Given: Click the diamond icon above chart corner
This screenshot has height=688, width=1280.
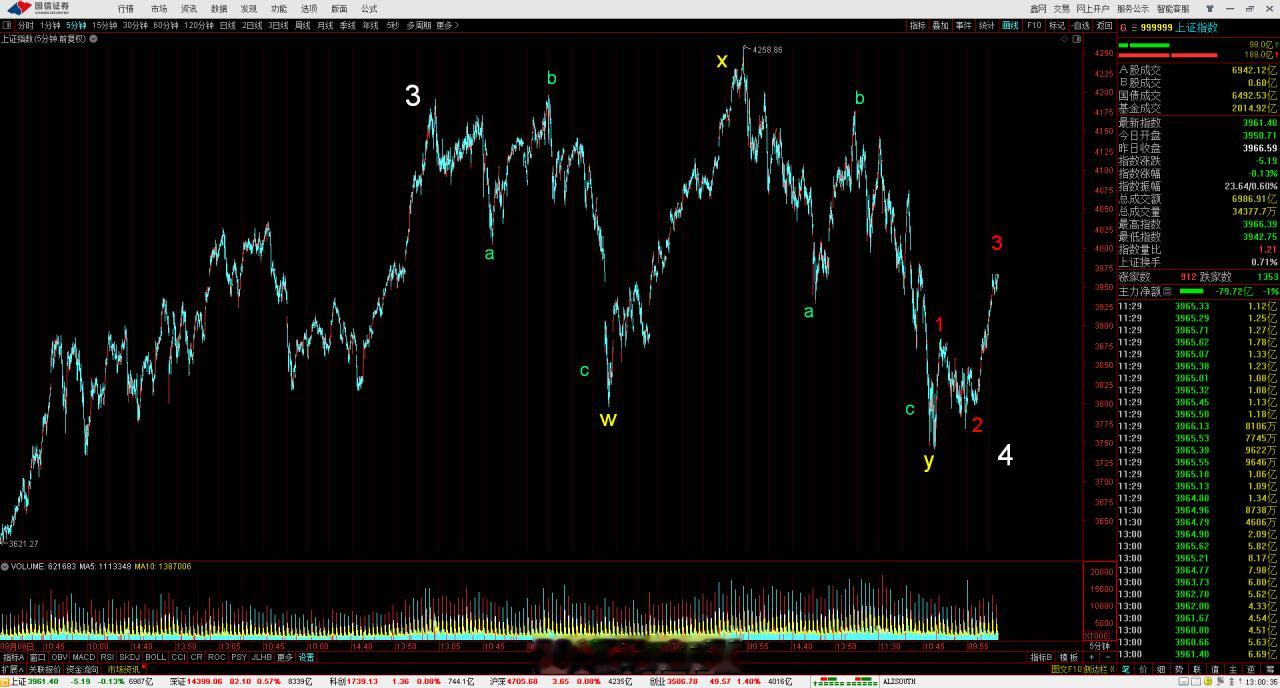Looking at the screenshot, I should 1064,39.
